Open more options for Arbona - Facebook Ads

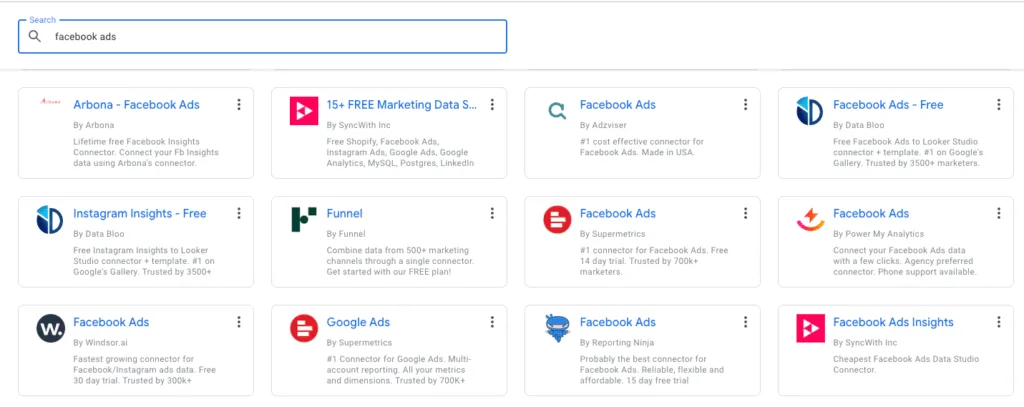pyautogui.click(x=238, y=105)
